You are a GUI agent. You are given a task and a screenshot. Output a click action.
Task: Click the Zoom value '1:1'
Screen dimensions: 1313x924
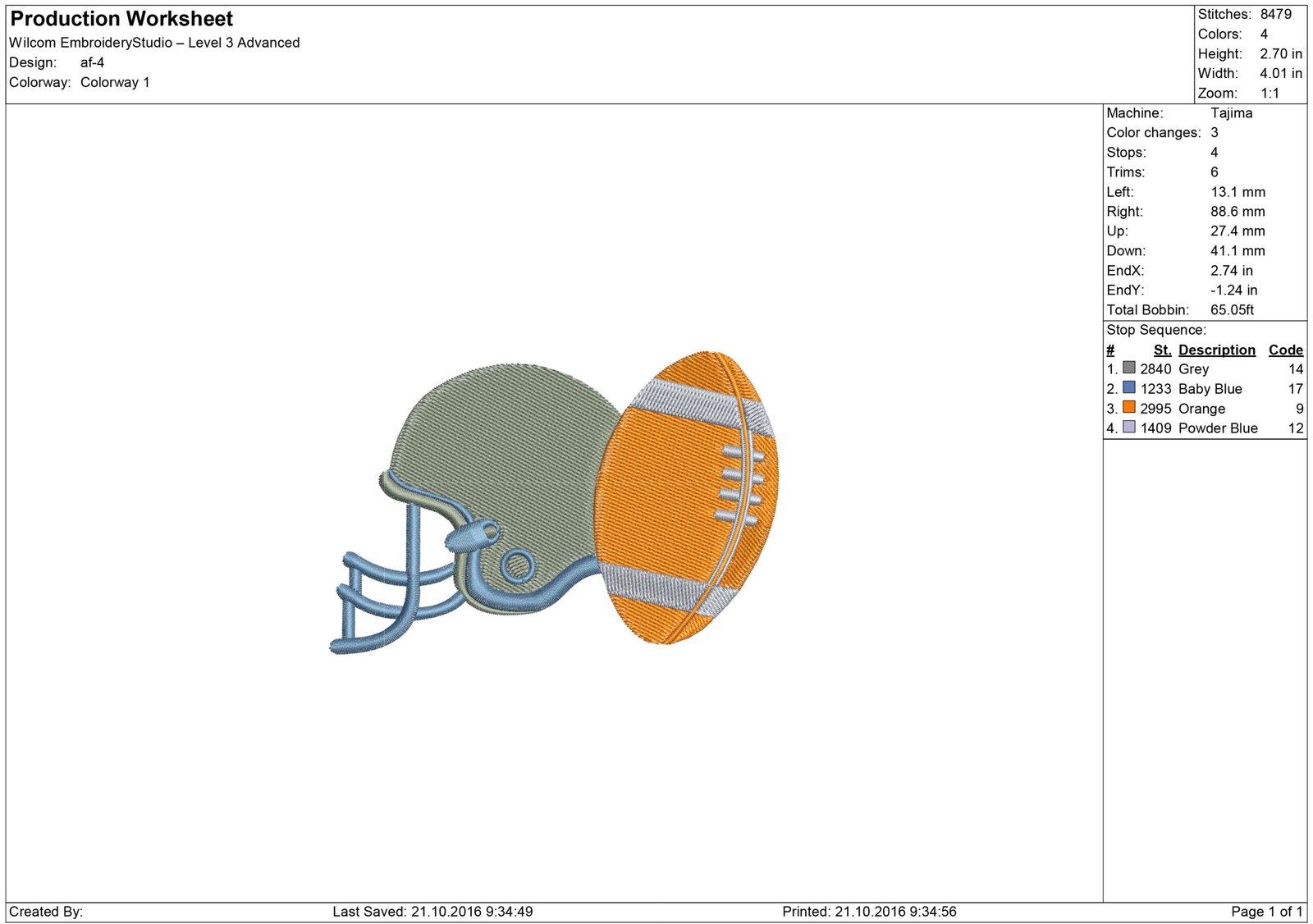tap(1270, 93)
